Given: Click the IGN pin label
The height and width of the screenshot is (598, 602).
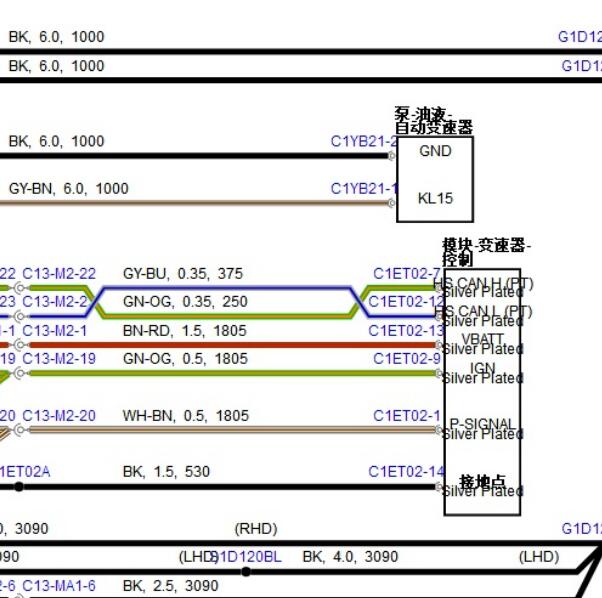Looking at the screenshot, I should click(482, 368).
